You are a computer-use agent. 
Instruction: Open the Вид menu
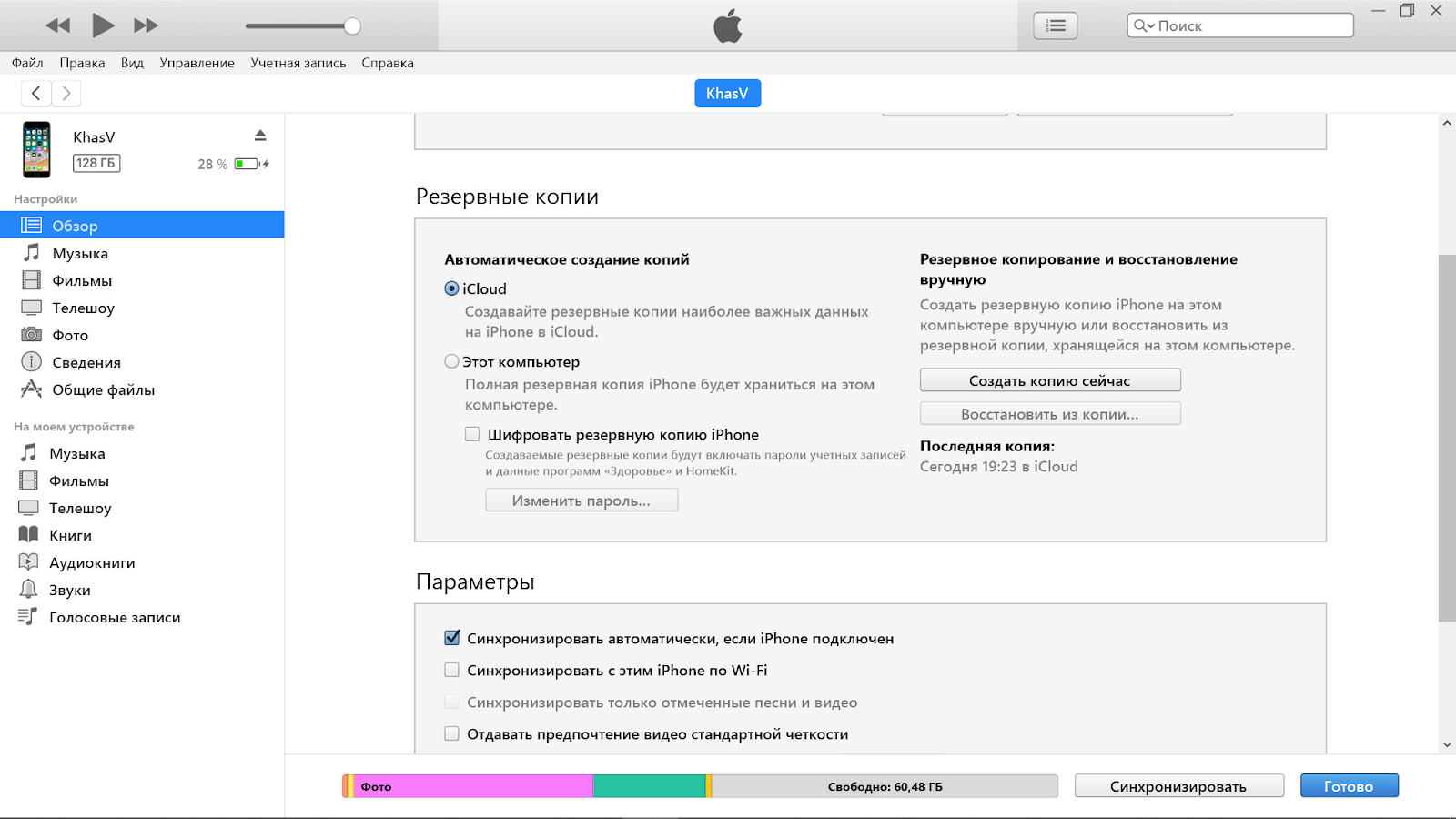[x=132, y=63]
